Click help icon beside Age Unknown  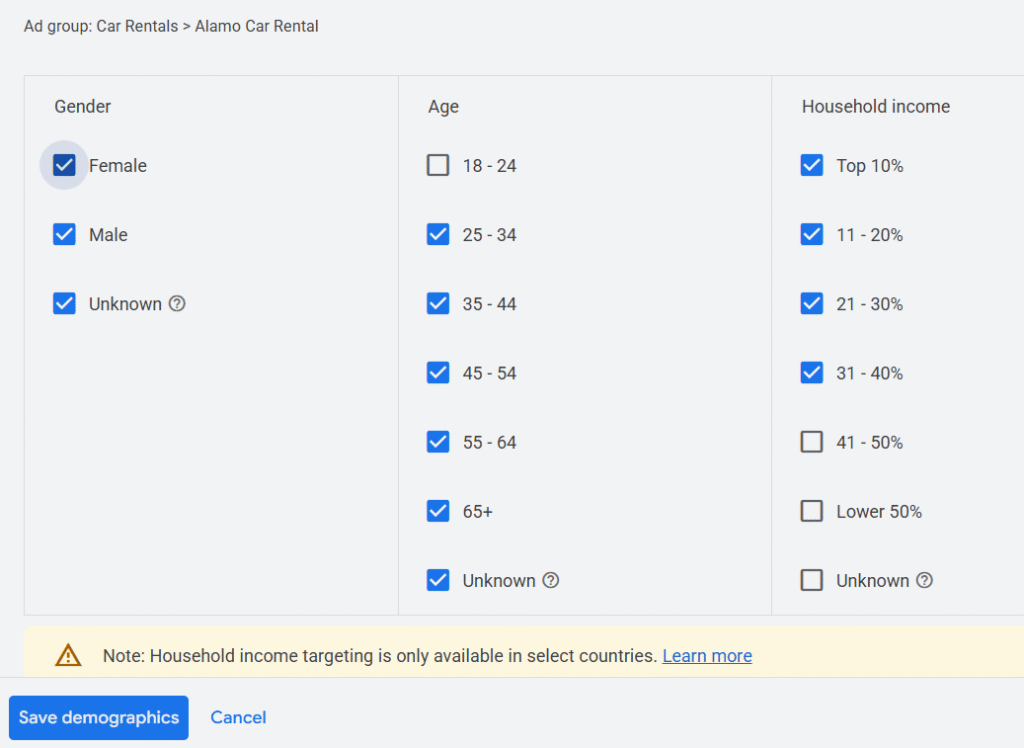(x=551, y=580)
